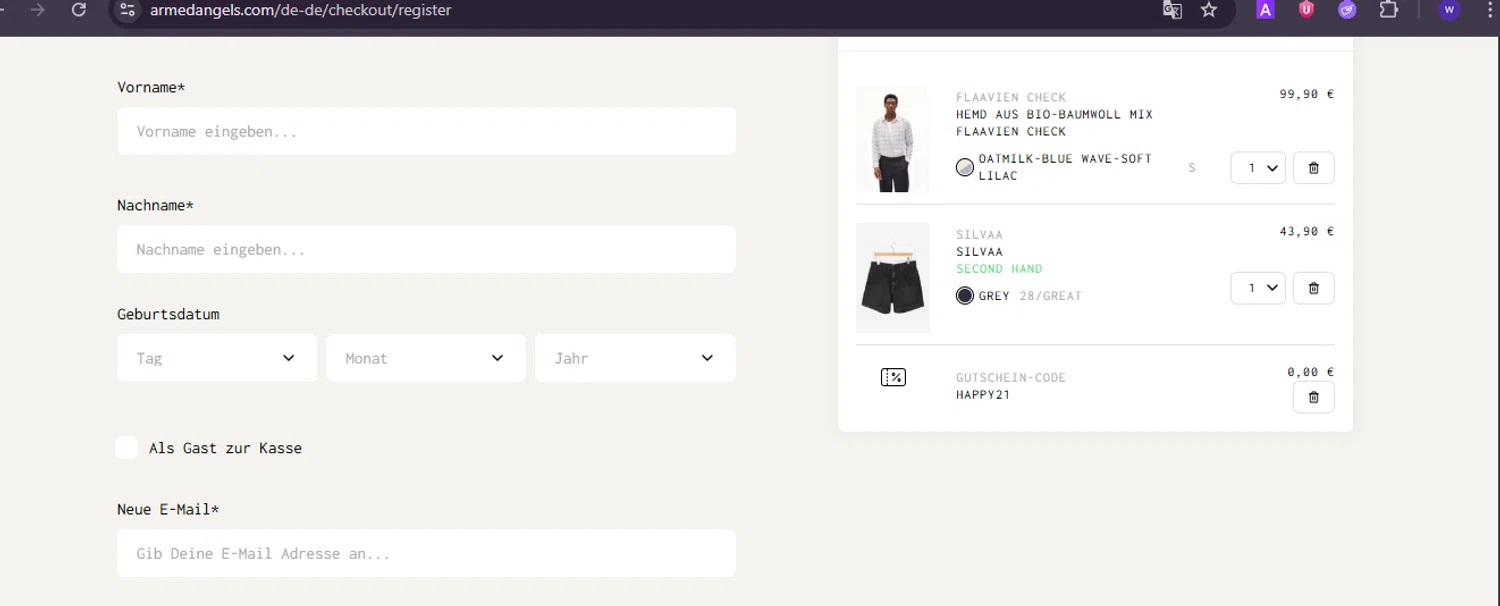Click the 'HAPPY21' voucher code text

click(x=983, y=395)
